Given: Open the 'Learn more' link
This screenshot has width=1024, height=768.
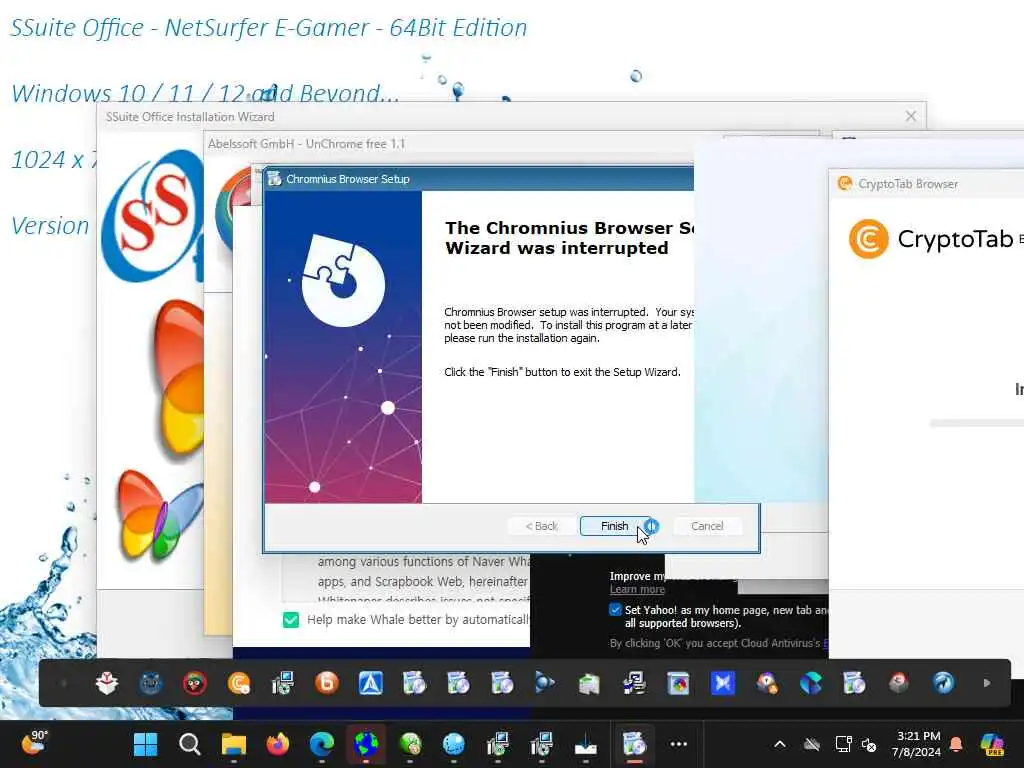Looking at the screenshot, I should tap(637, 589).
